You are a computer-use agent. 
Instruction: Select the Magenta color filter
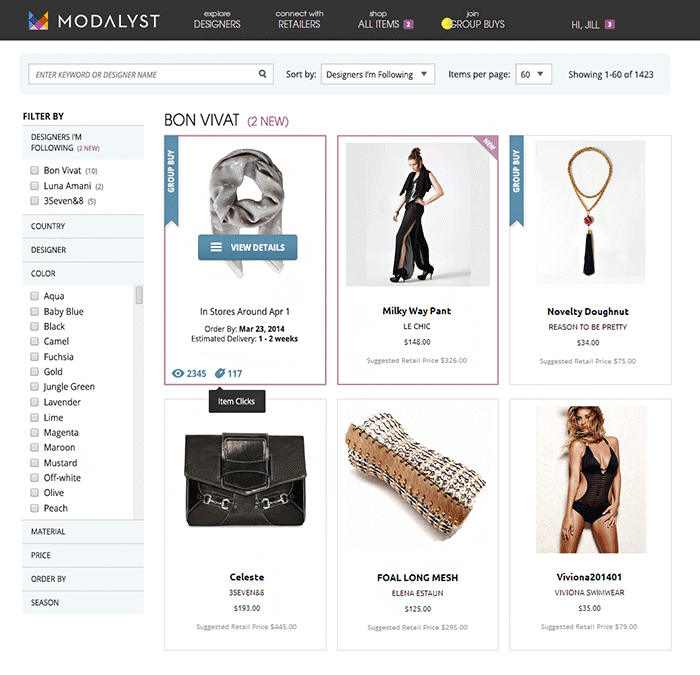[34, 432]
